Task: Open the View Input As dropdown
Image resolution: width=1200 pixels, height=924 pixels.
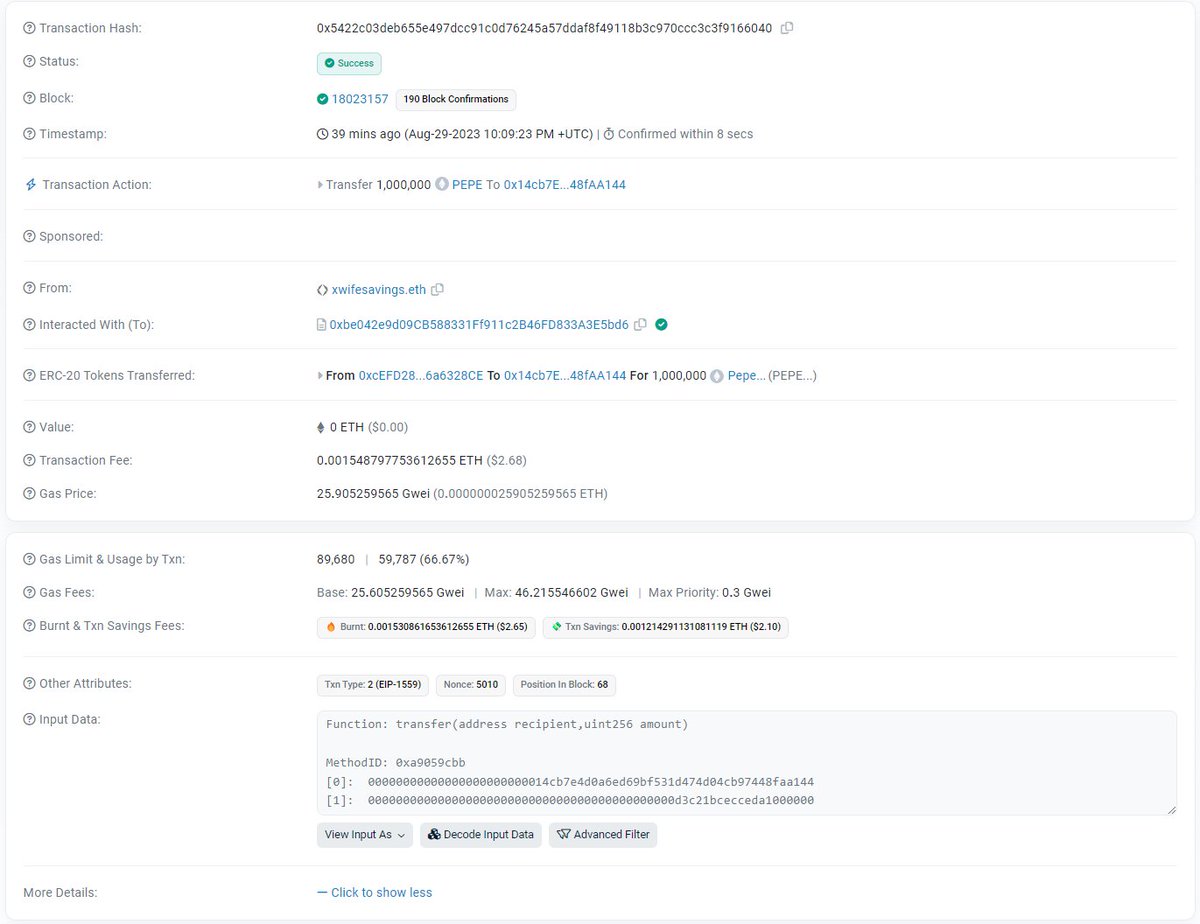Action: (x=365, y=834)
